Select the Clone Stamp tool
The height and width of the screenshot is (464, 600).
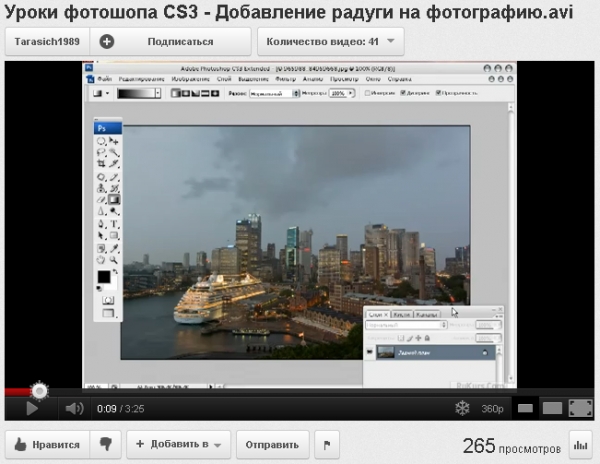pyautogui.click(x=101, y=188)
